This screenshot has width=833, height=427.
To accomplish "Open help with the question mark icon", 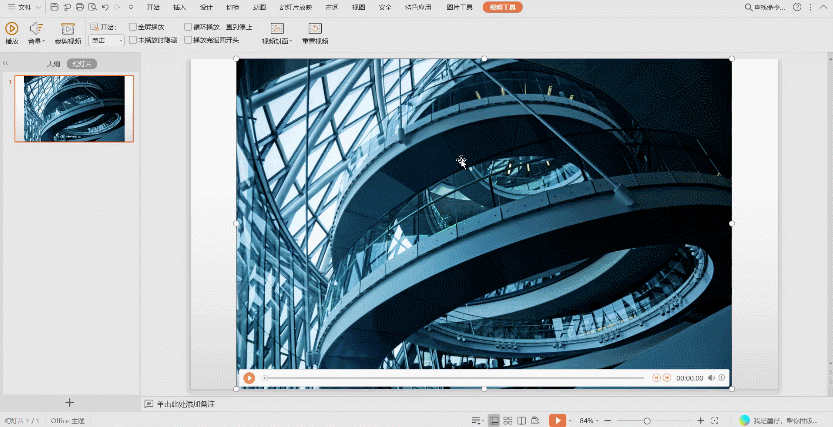I will (796, 7).
